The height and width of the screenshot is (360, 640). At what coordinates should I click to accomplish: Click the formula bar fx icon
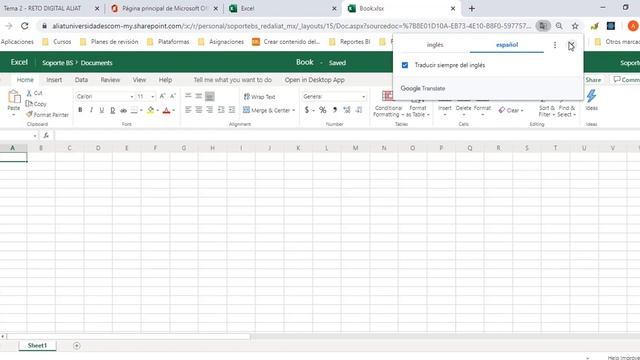(x=46, y=135)
